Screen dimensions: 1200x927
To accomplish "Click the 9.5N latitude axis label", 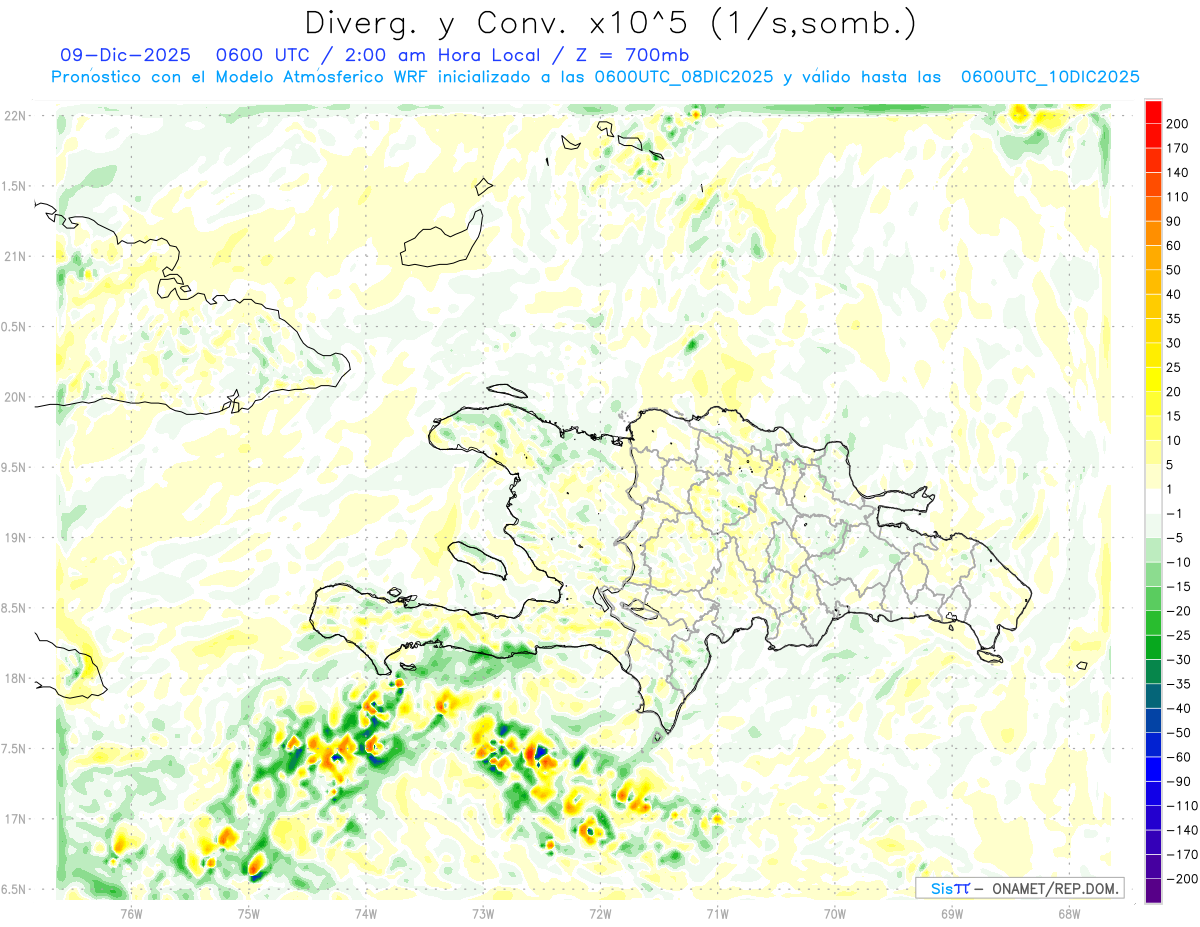I will pyautogui.click(x=13, y=467).
